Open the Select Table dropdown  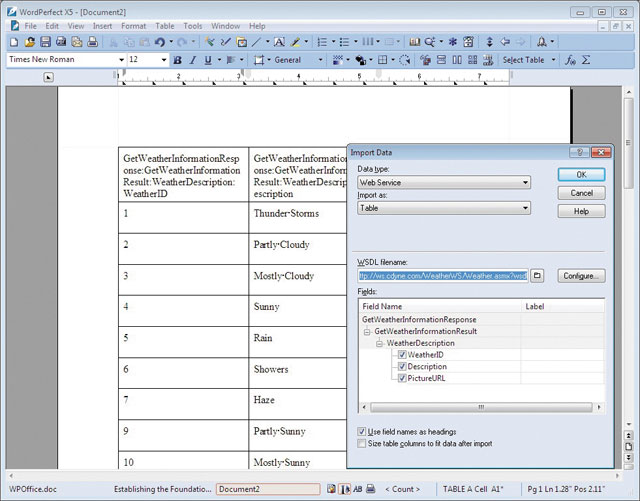(x=553, y=60)
